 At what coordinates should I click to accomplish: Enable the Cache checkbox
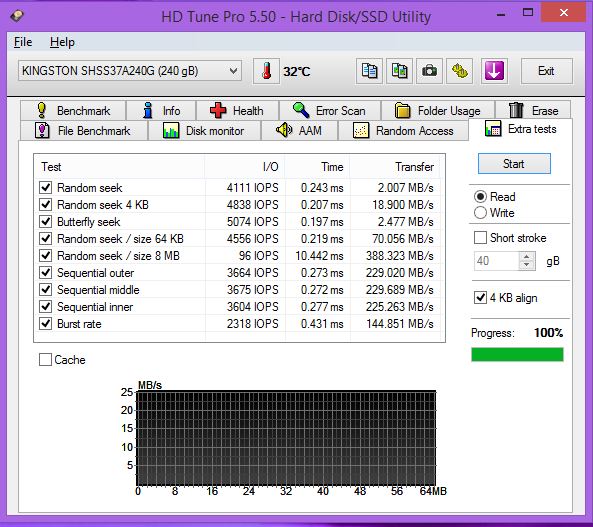click(45, 359)
